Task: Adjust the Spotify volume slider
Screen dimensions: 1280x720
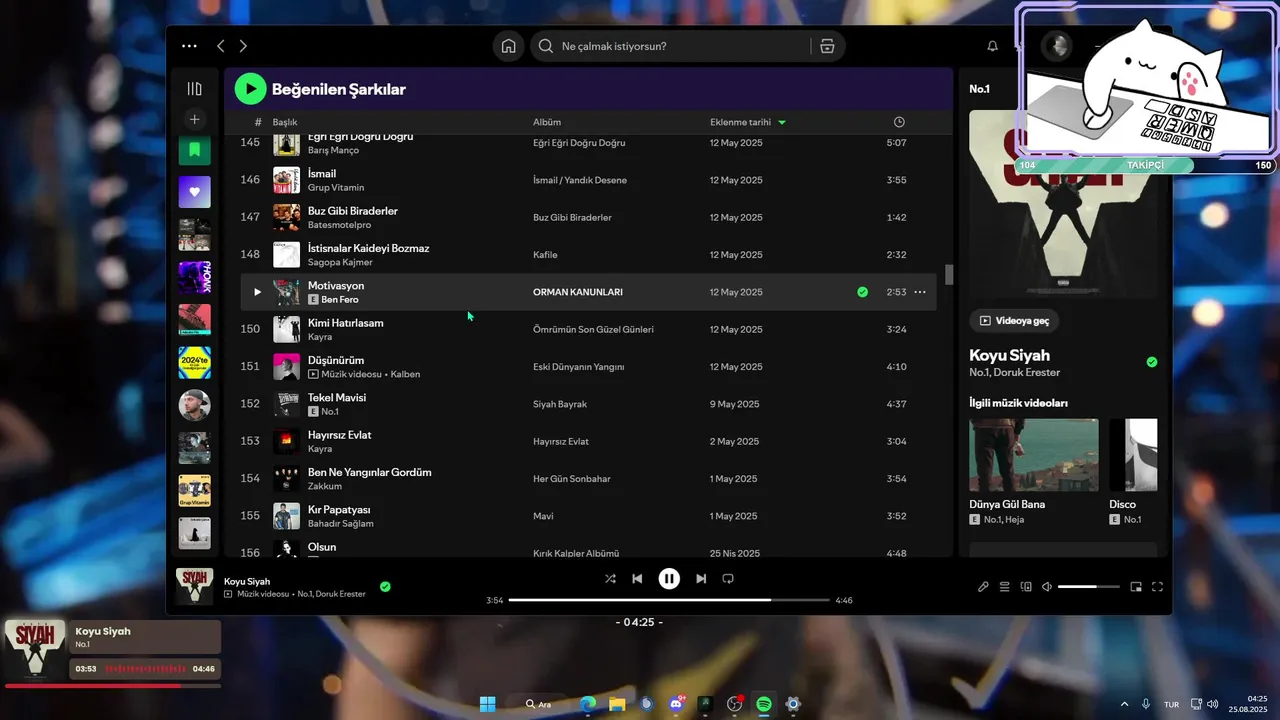Action: pos(1088,587)
